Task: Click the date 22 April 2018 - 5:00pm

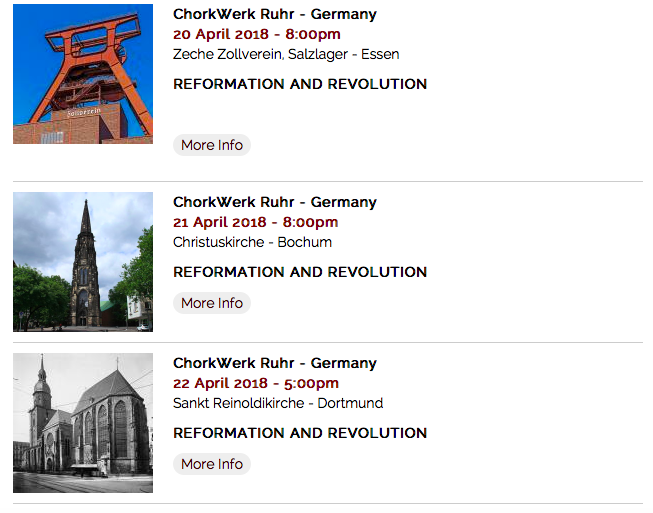Action: (256, 383)
